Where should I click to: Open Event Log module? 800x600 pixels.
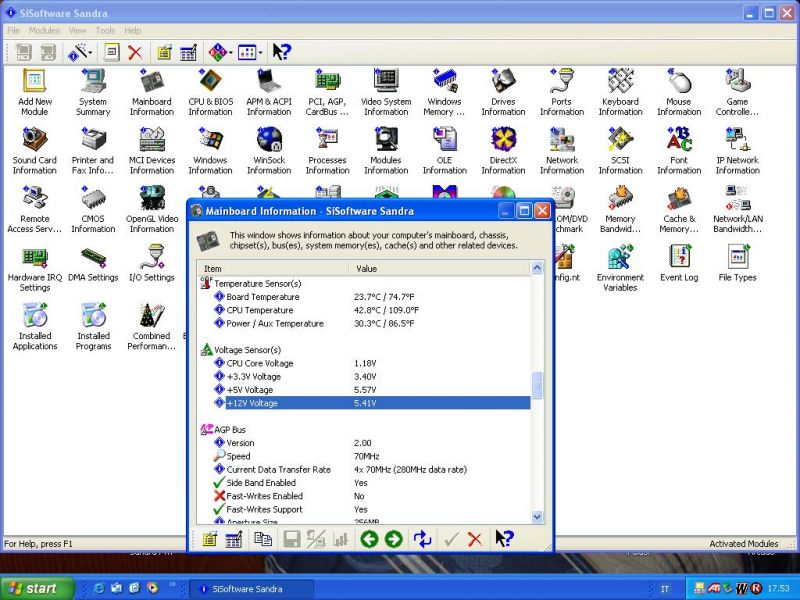click(679, 263)
